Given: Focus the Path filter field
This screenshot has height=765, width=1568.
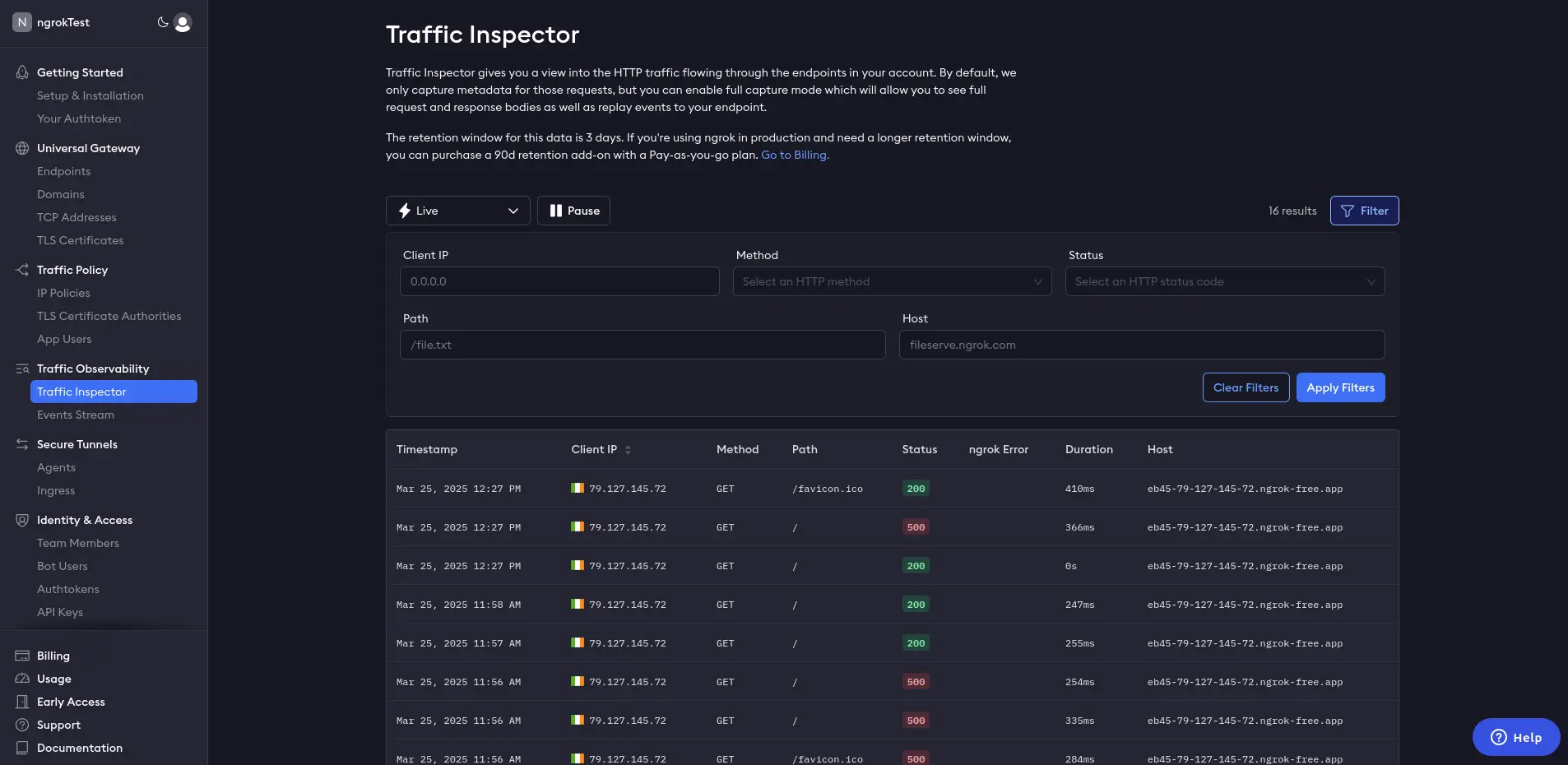Looking at the screenshot, I should (x=643, y=345).
